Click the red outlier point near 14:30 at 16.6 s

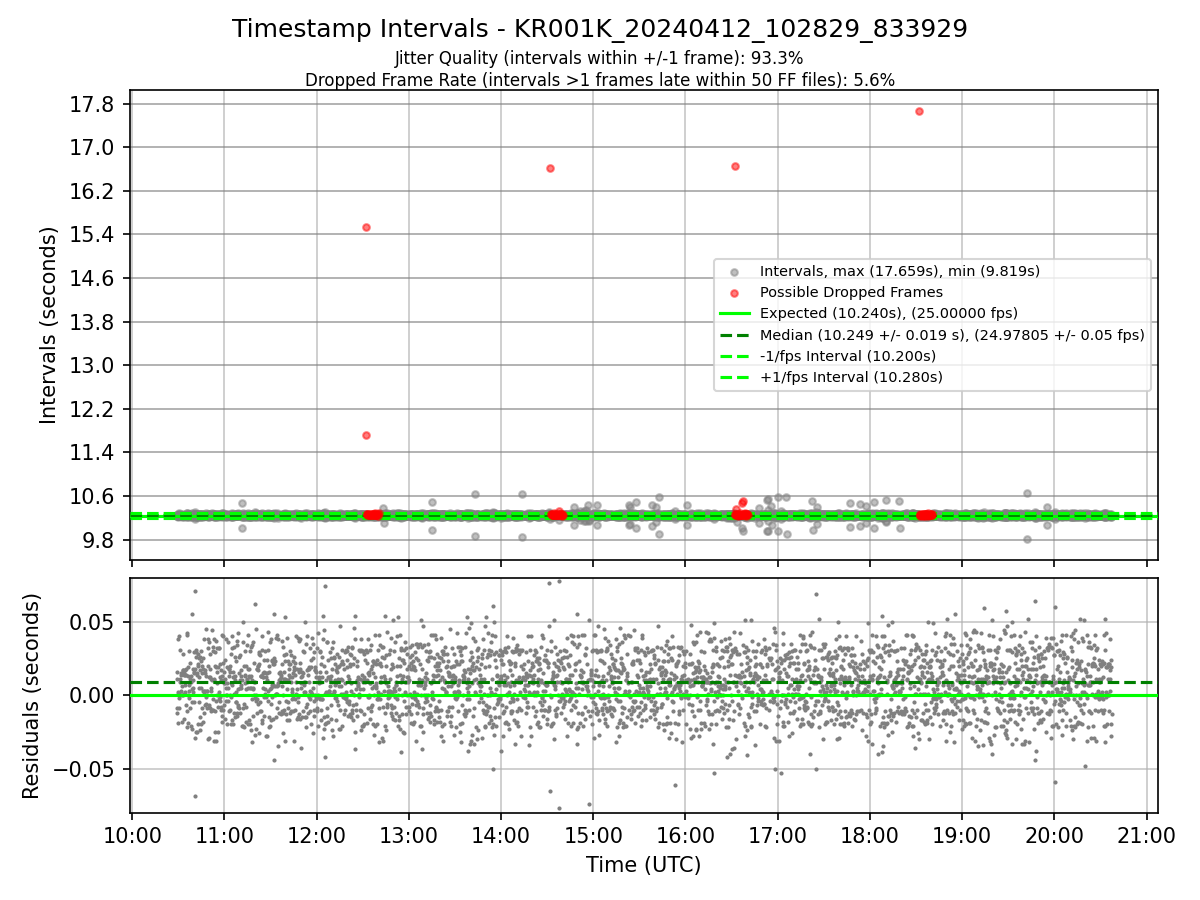click(x=550, y=168)
